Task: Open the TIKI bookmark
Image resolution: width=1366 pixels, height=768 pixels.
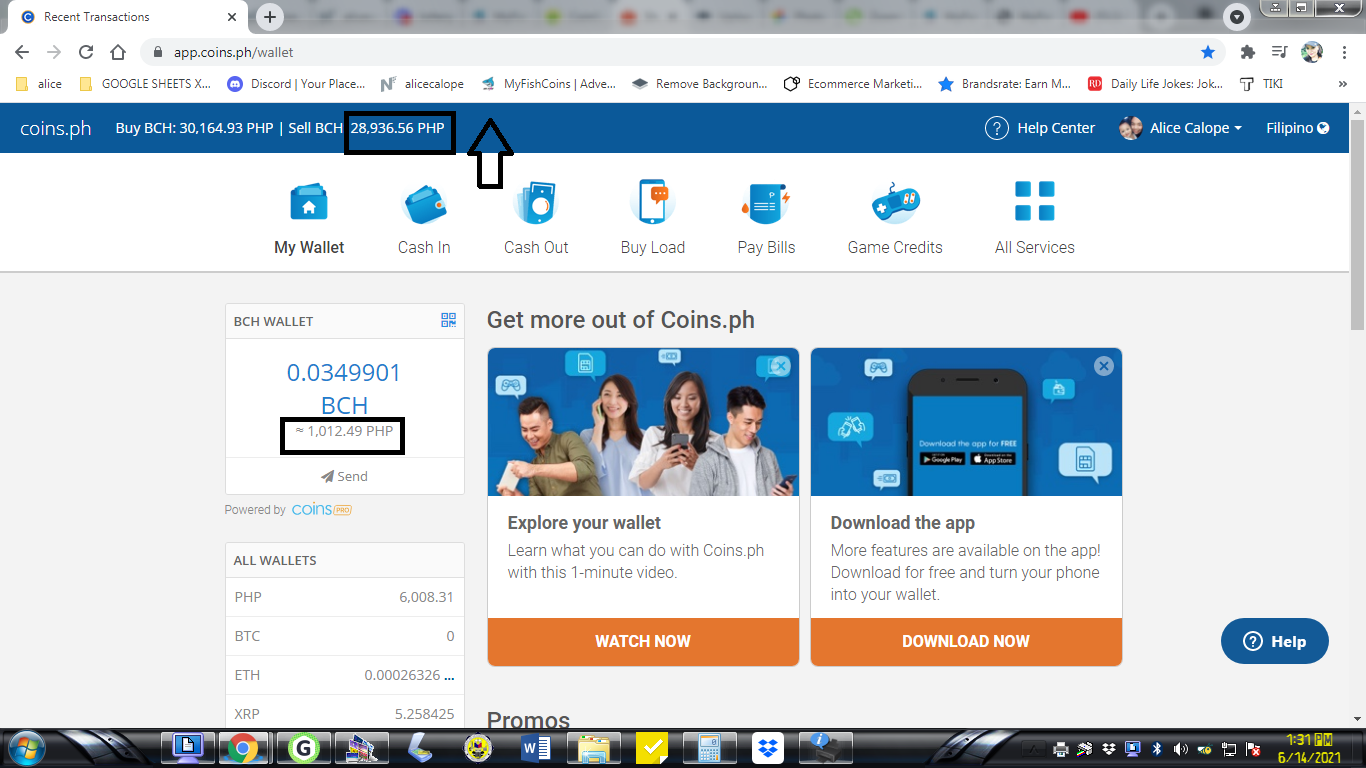Action: [x=1261, y=84]
